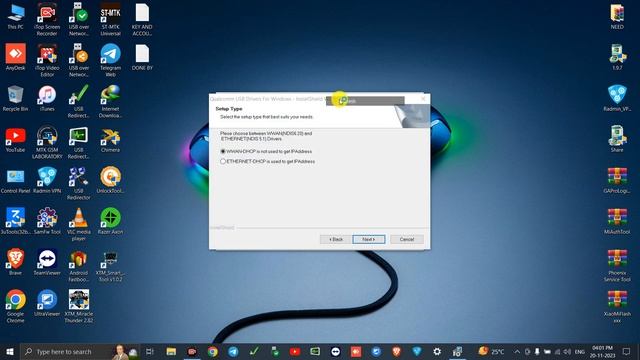Open the 25°C weather widget
The height and width of the screenshot is (360, 640).
point(492,351)
